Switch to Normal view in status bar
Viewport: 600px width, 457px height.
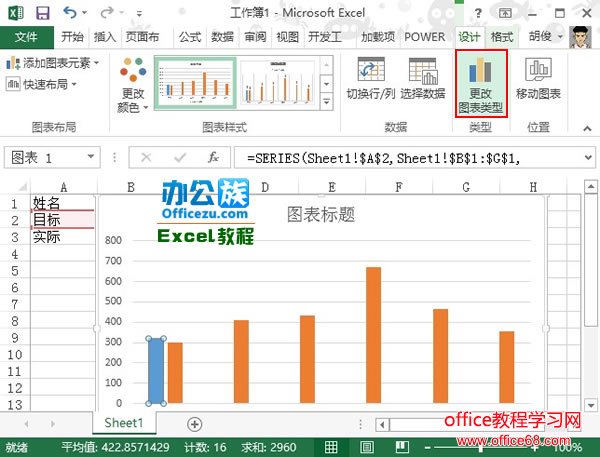331,447
